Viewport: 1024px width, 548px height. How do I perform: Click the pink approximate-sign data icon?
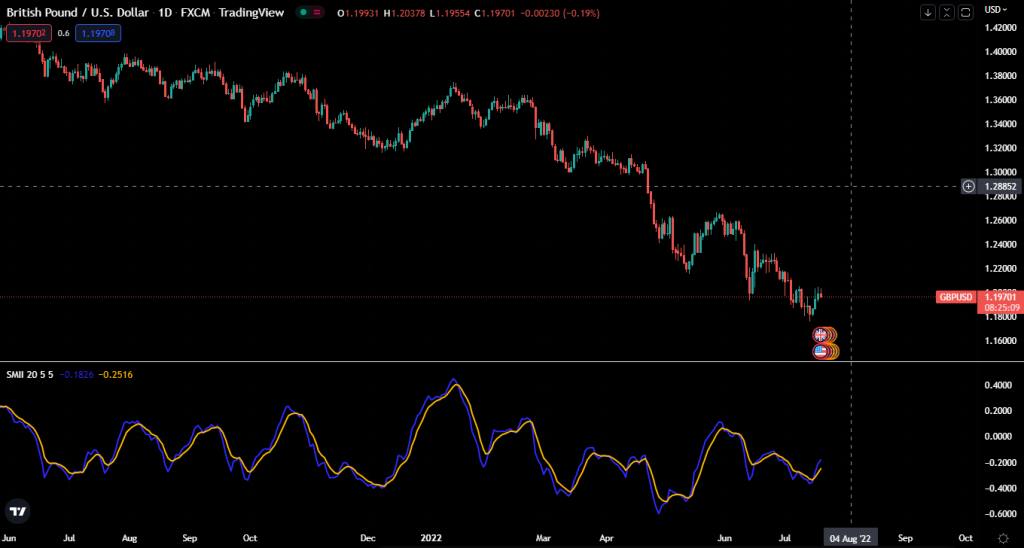tap(317, 12)
